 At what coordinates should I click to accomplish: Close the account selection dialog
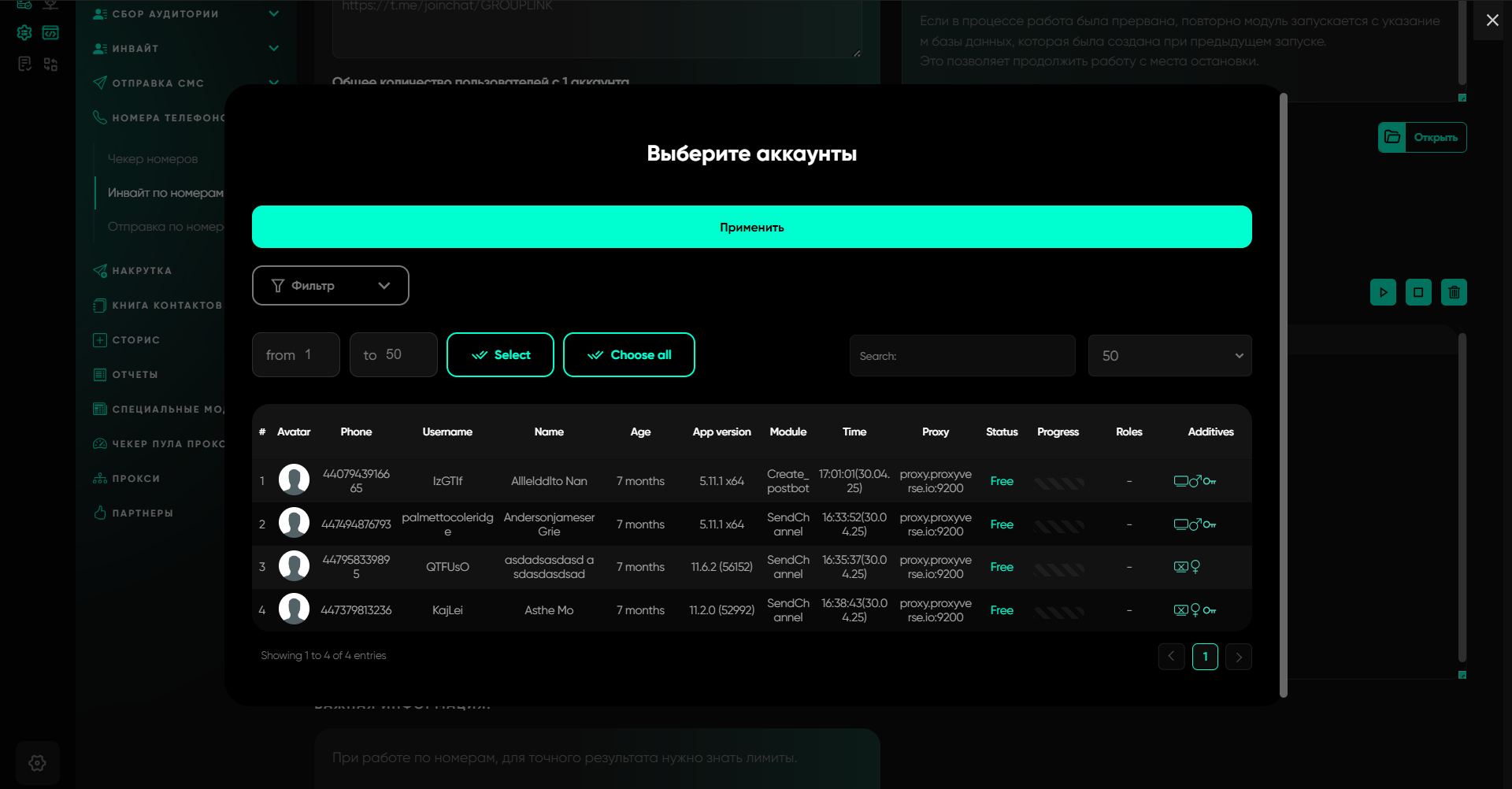tap(1492, 20)
